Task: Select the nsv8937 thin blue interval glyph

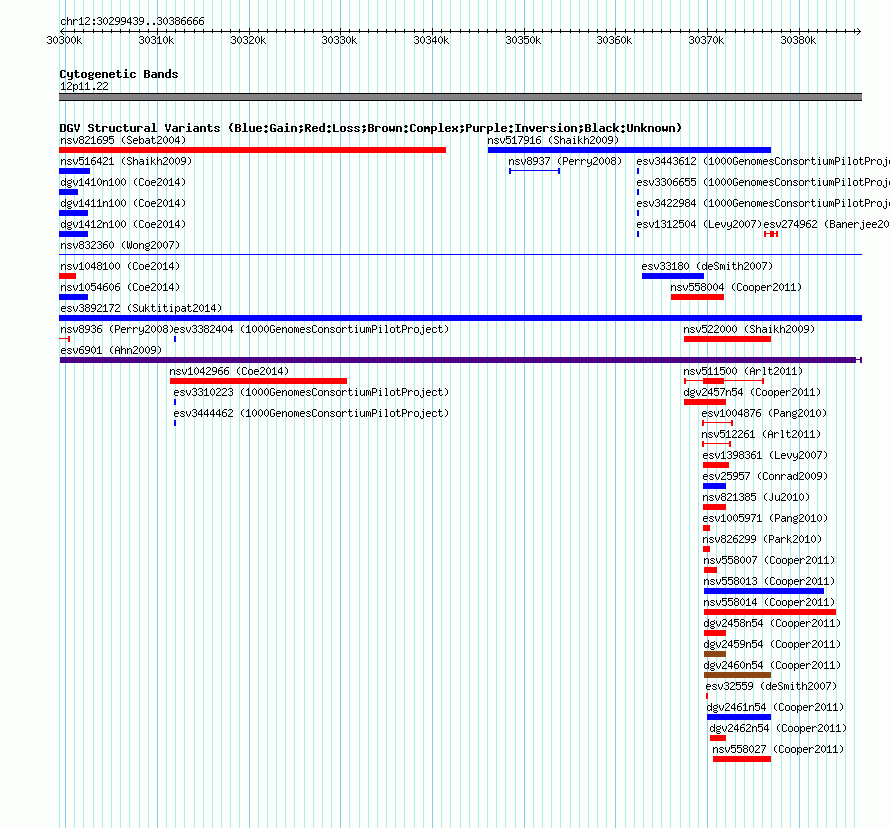Action: [535, 171]
